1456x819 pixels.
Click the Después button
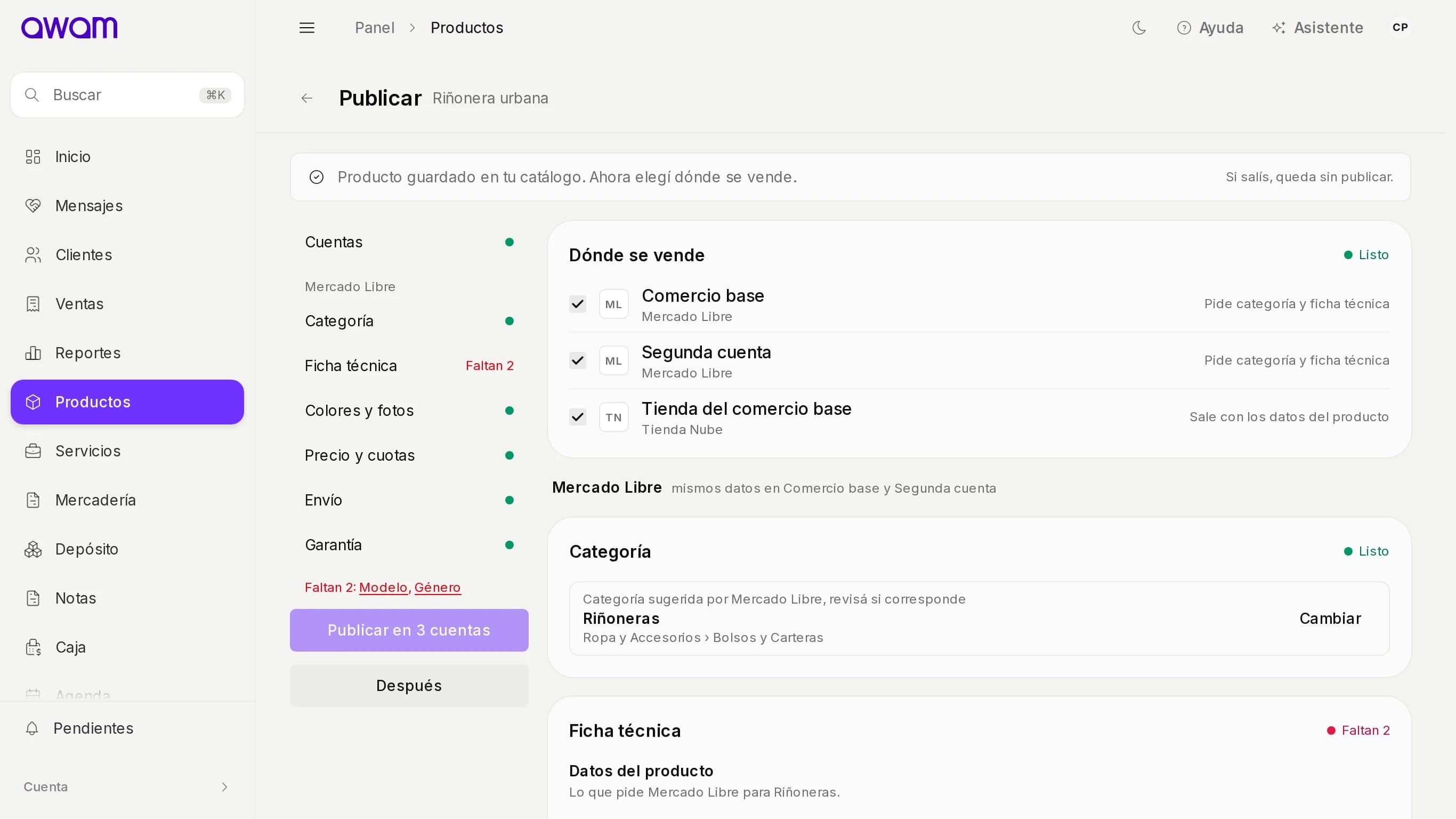coord(409,686)
